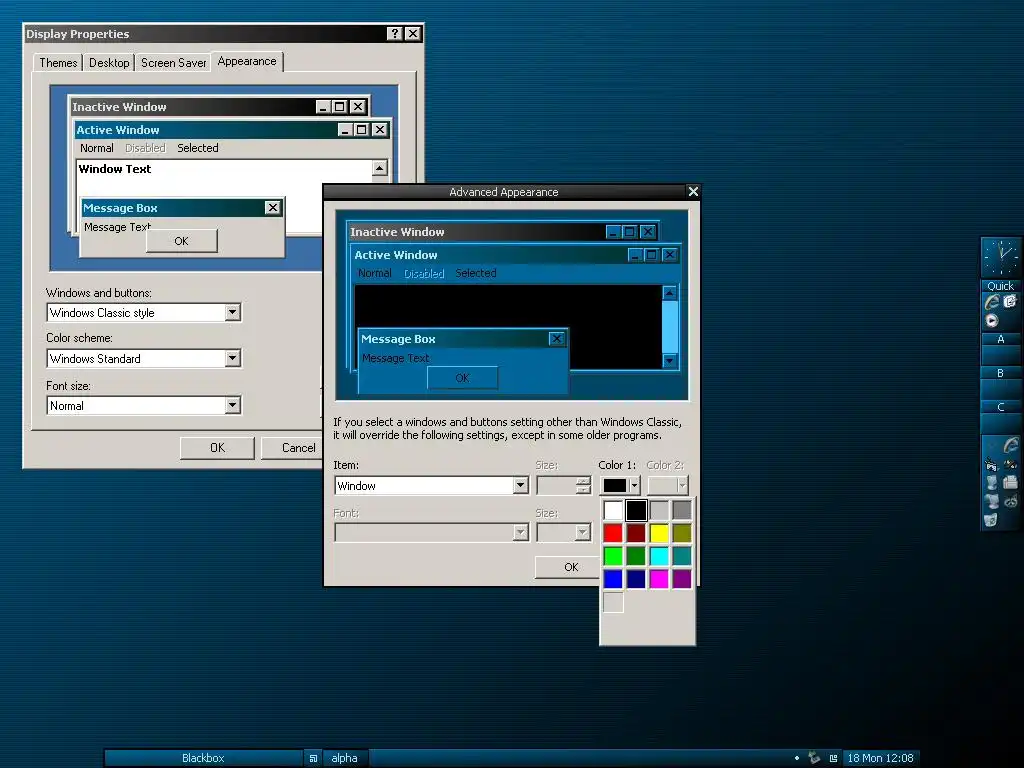Choose the olive swatch
Screen dimensions: 1024x768
[682, 533]
